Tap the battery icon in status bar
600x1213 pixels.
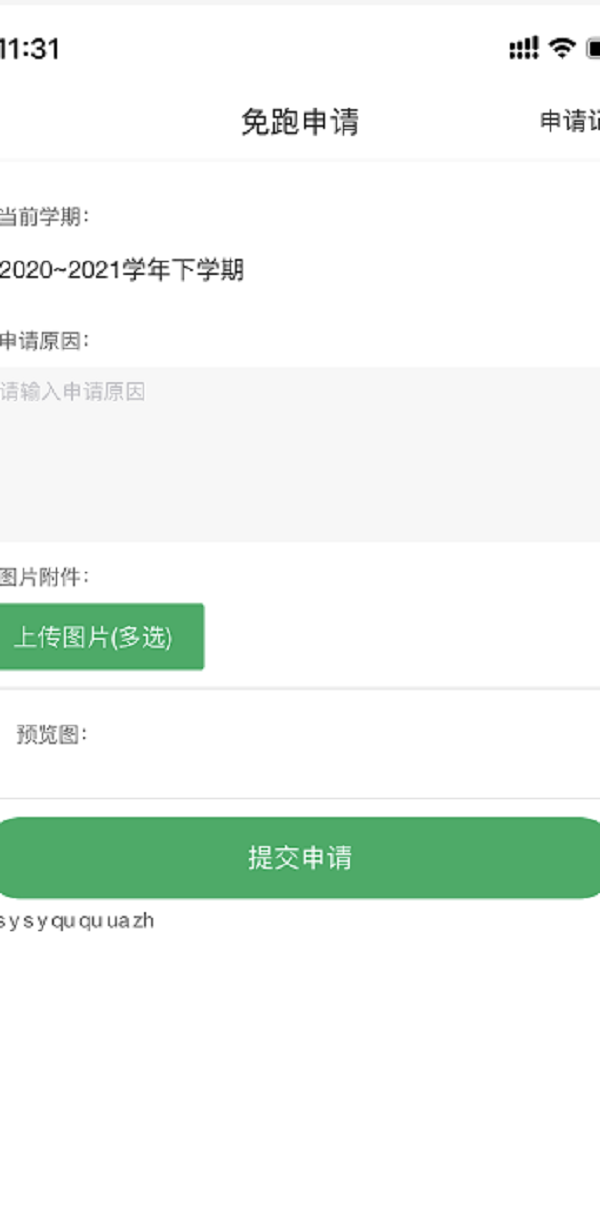[593, 47]
